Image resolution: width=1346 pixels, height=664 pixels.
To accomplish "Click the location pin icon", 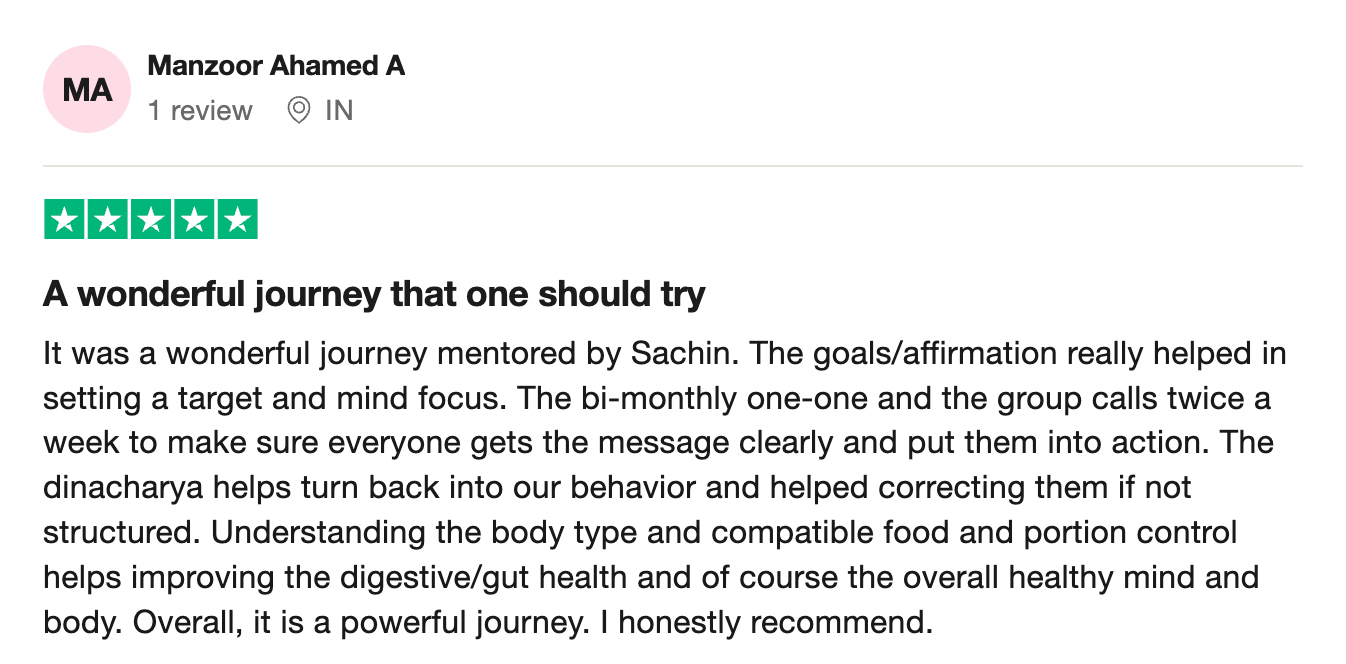I will [x=298, y=110].
